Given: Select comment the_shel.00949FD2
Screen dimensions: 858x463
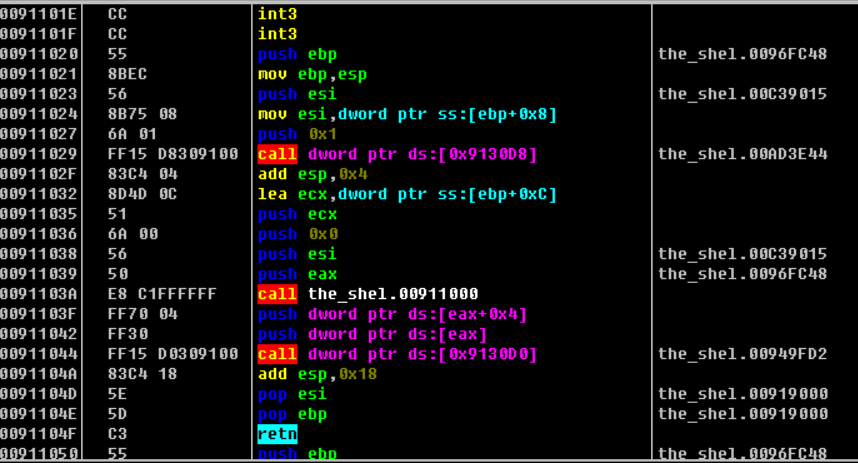Looking at the screenshot, I should coord(743,354).
